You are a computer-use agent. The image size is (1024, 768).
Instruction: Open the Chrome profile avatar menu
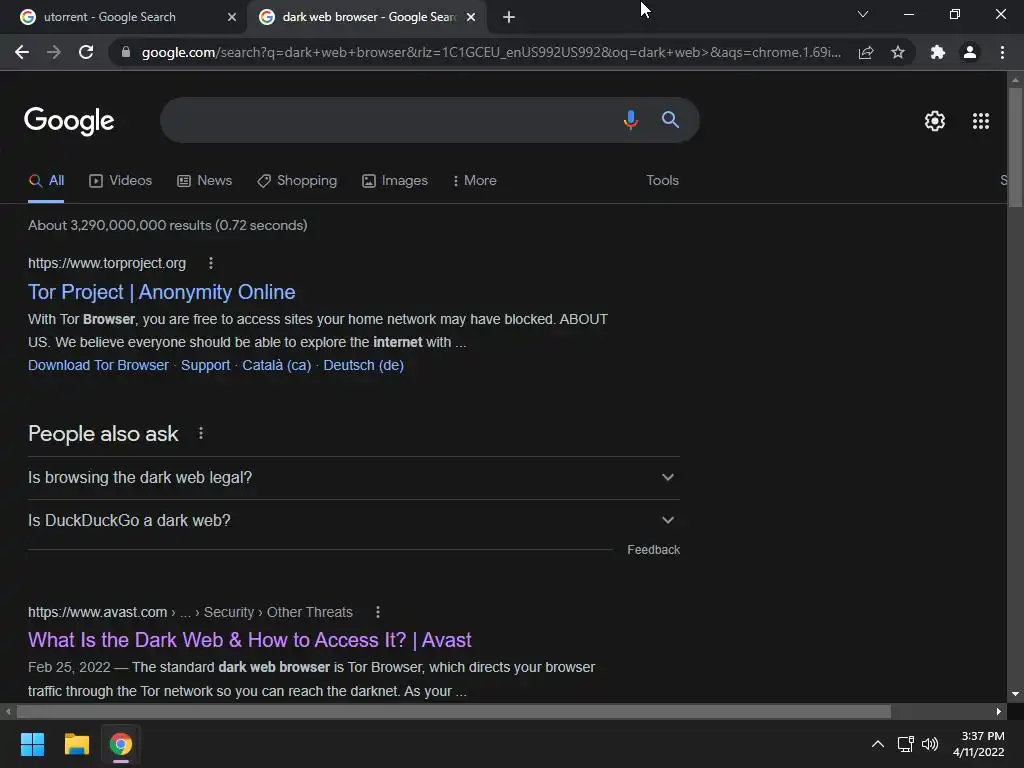[x=970, y=52]
